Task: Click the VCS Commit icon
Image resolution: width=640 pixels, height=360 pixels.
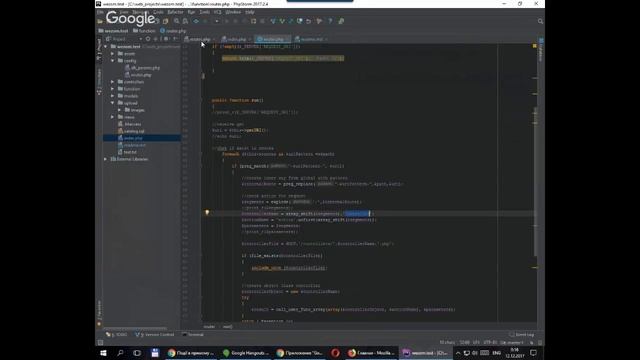Action: pos(282,21)
